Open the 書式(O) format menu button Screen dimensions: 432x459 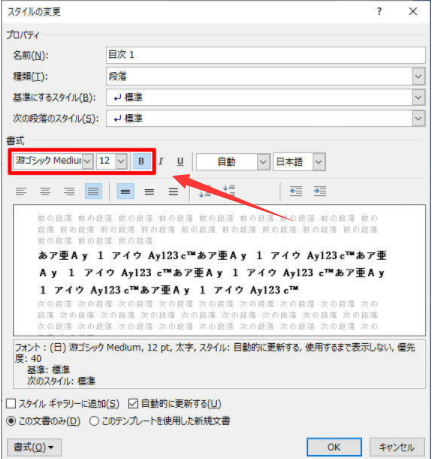point(34,447)
